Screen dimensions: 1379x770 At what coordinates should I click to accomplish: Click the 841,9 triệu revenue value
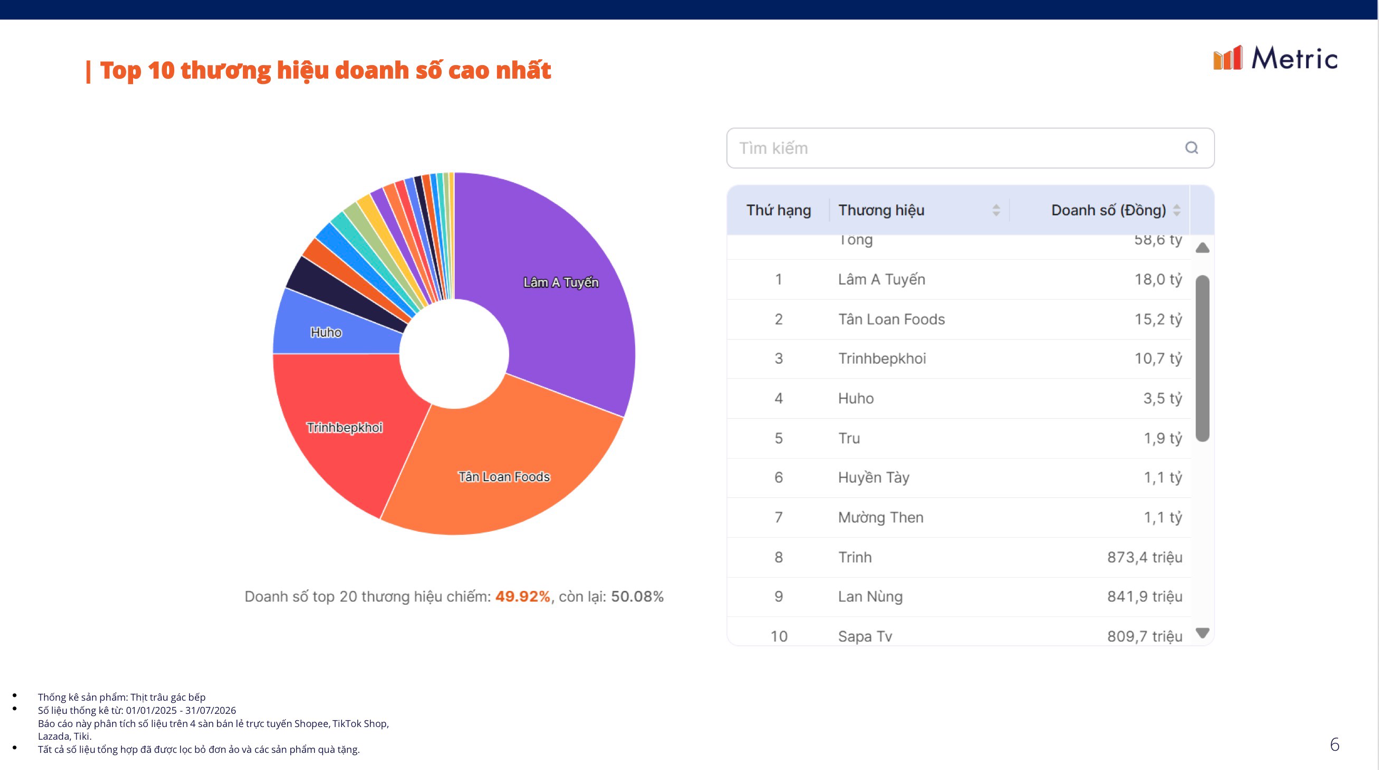(1144, 596)
